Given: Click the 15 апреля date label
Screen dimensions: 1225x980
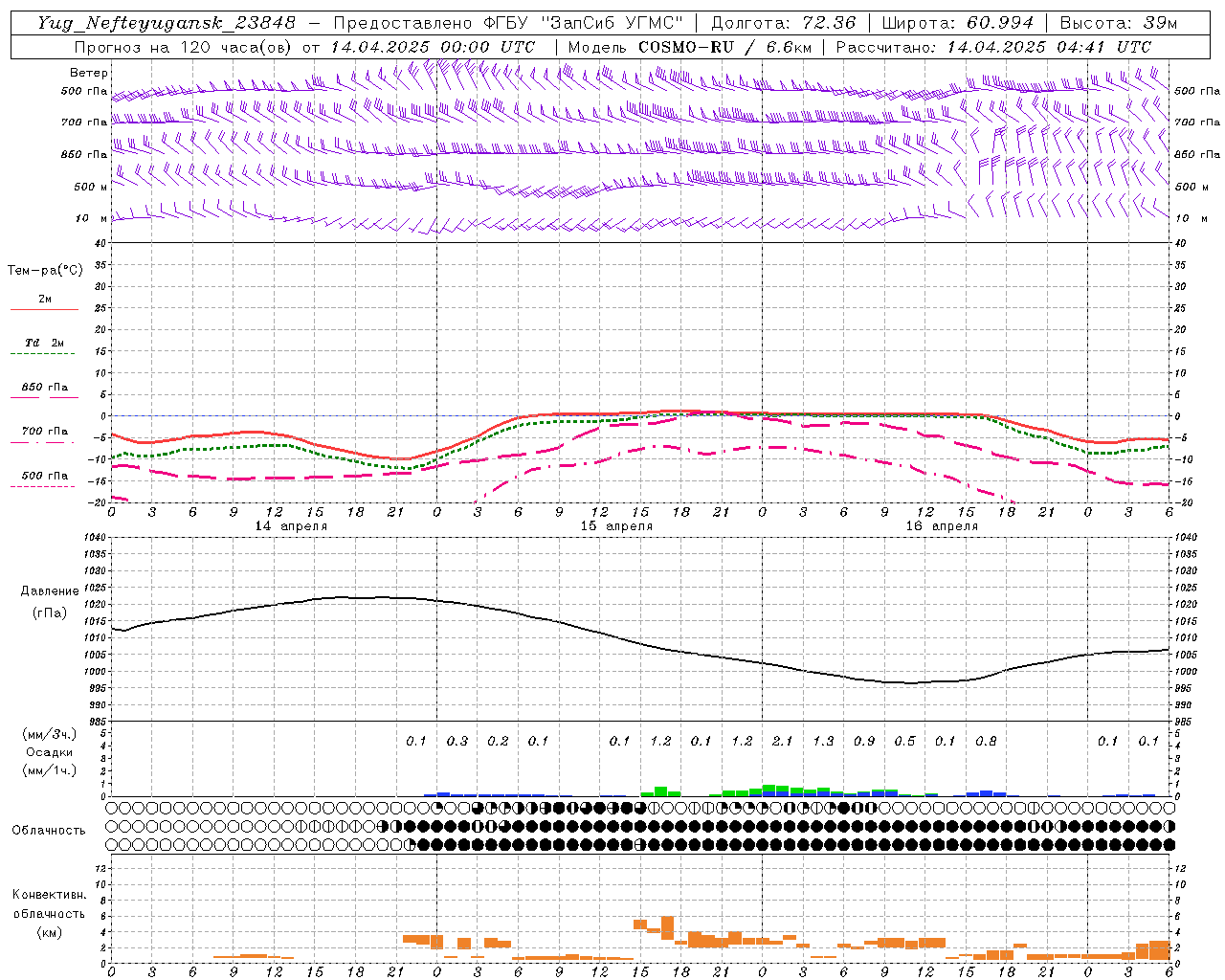Looking at the screenshot, I should pyautogui.click(x=616, y=526).
